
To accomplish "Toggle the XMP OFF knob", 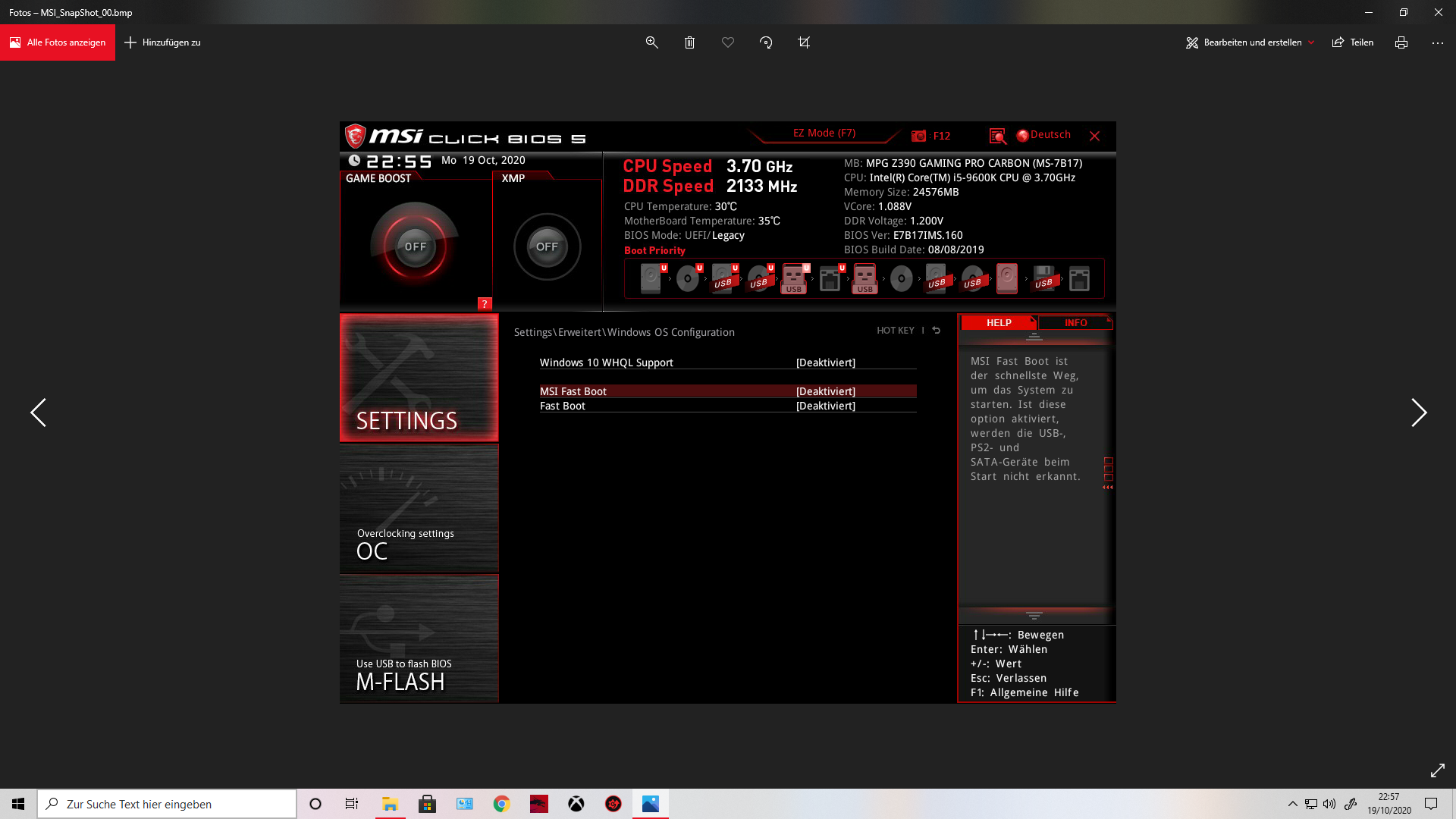I will click(x=547, y=246).
